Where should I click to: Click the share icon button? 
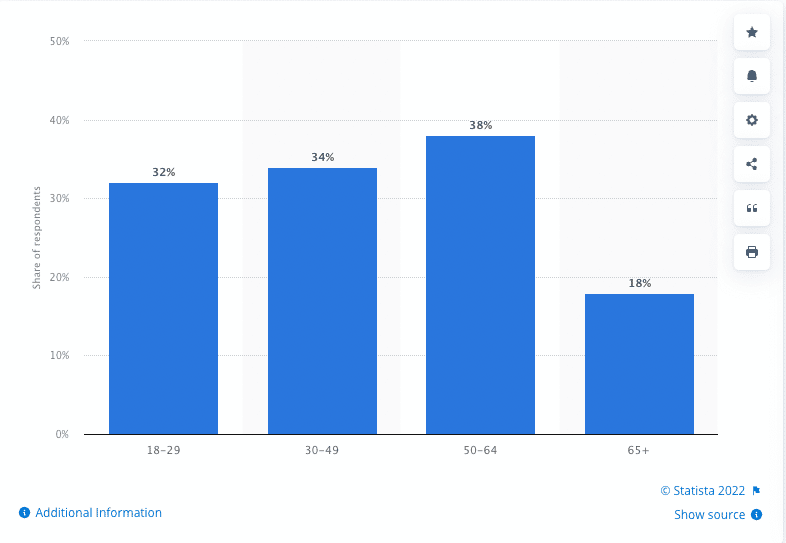click(752, 164)
